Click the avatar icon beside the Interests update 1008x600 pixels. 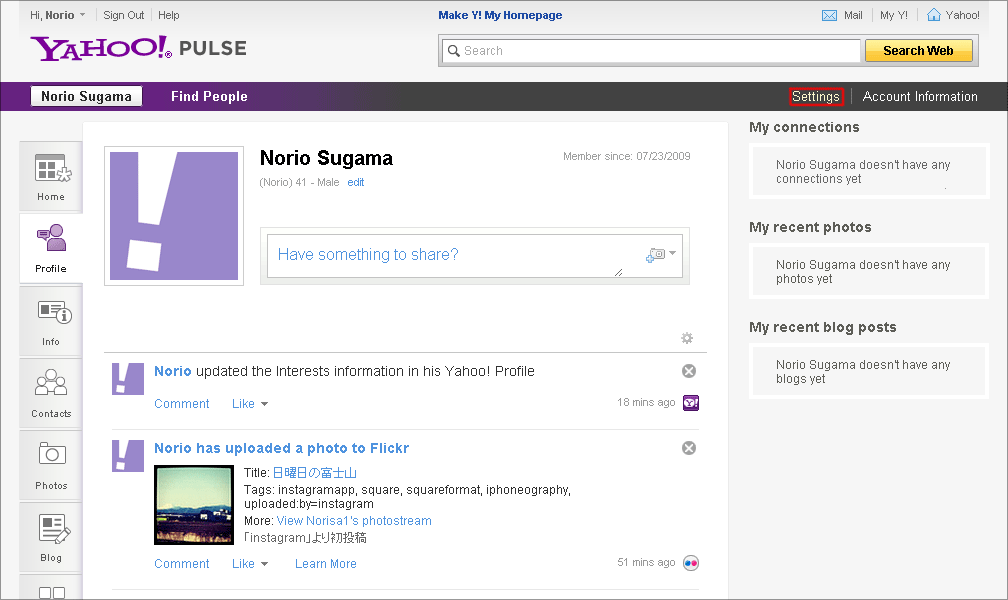128,379
